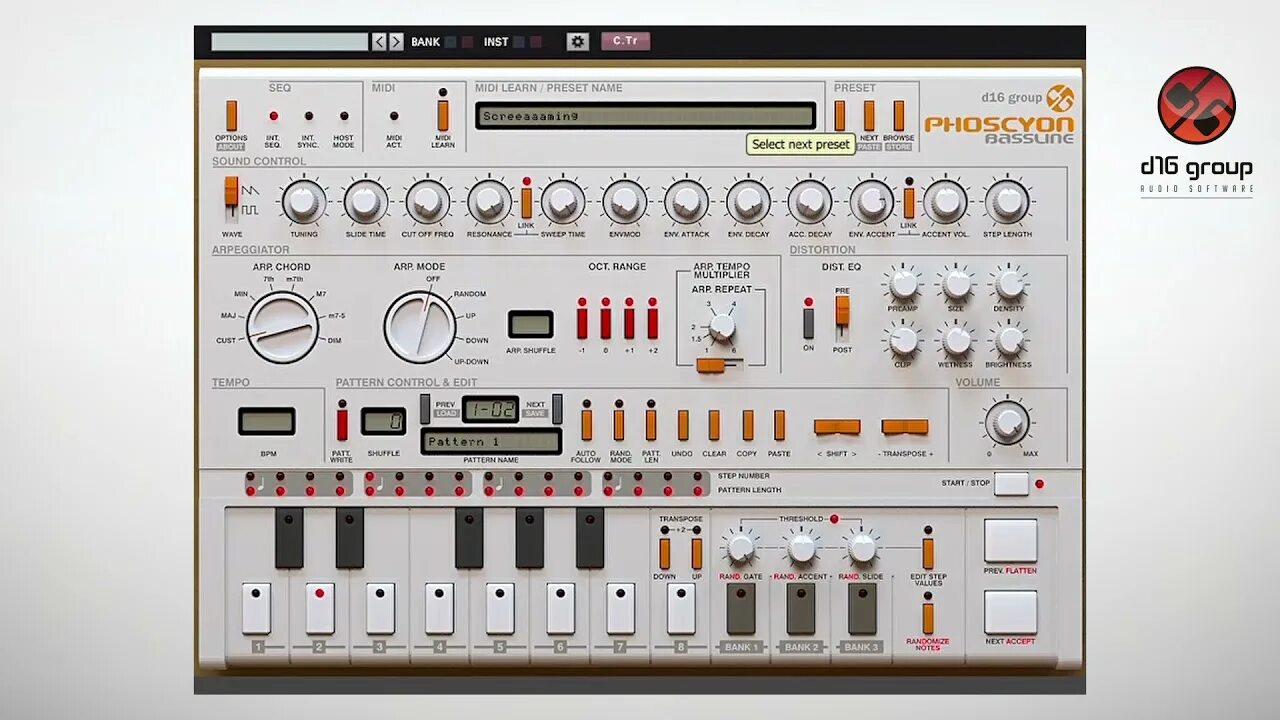Click the ACC. DECAY knob
Viewport: 1280px width, 720px height.
tap(810, 202)
